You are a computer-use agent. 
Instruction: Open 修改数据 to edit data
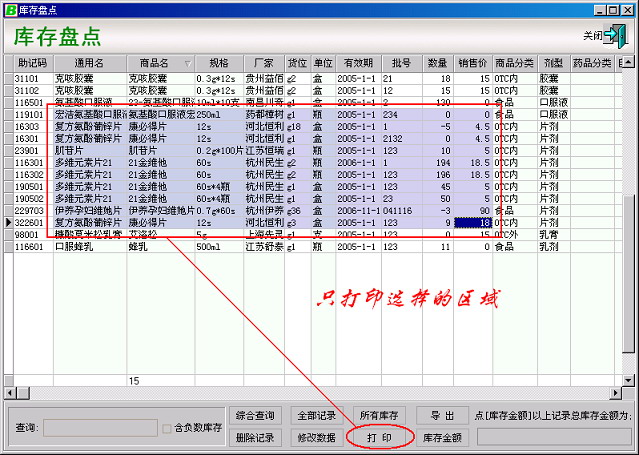[x=316, y=437]
